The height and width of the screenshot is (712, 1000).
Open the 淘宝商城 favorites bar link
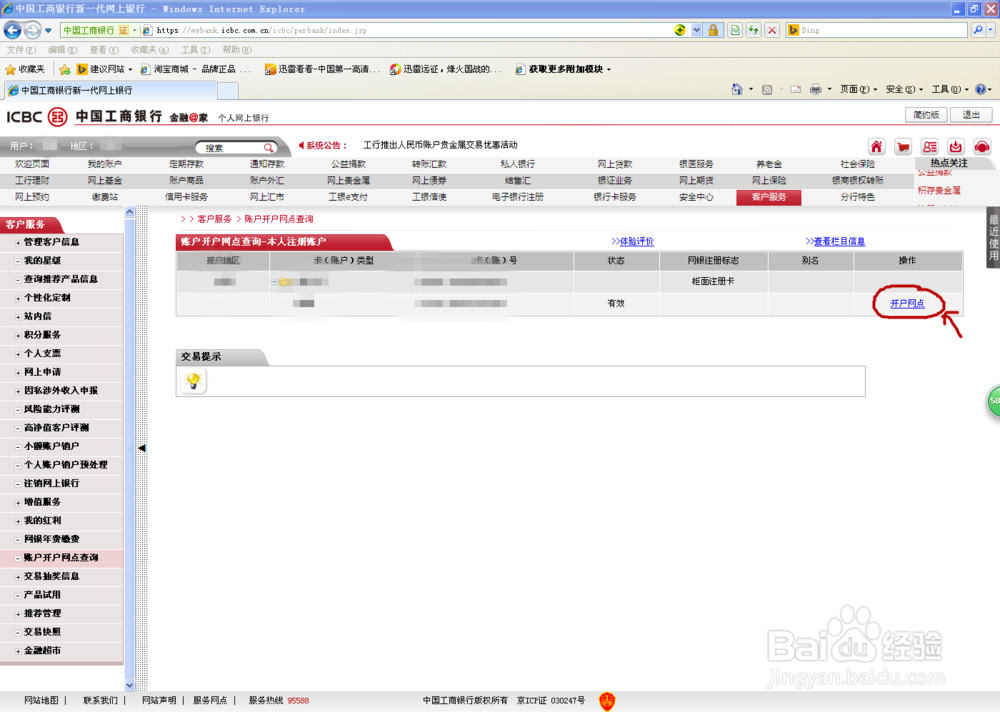(195, 69)
